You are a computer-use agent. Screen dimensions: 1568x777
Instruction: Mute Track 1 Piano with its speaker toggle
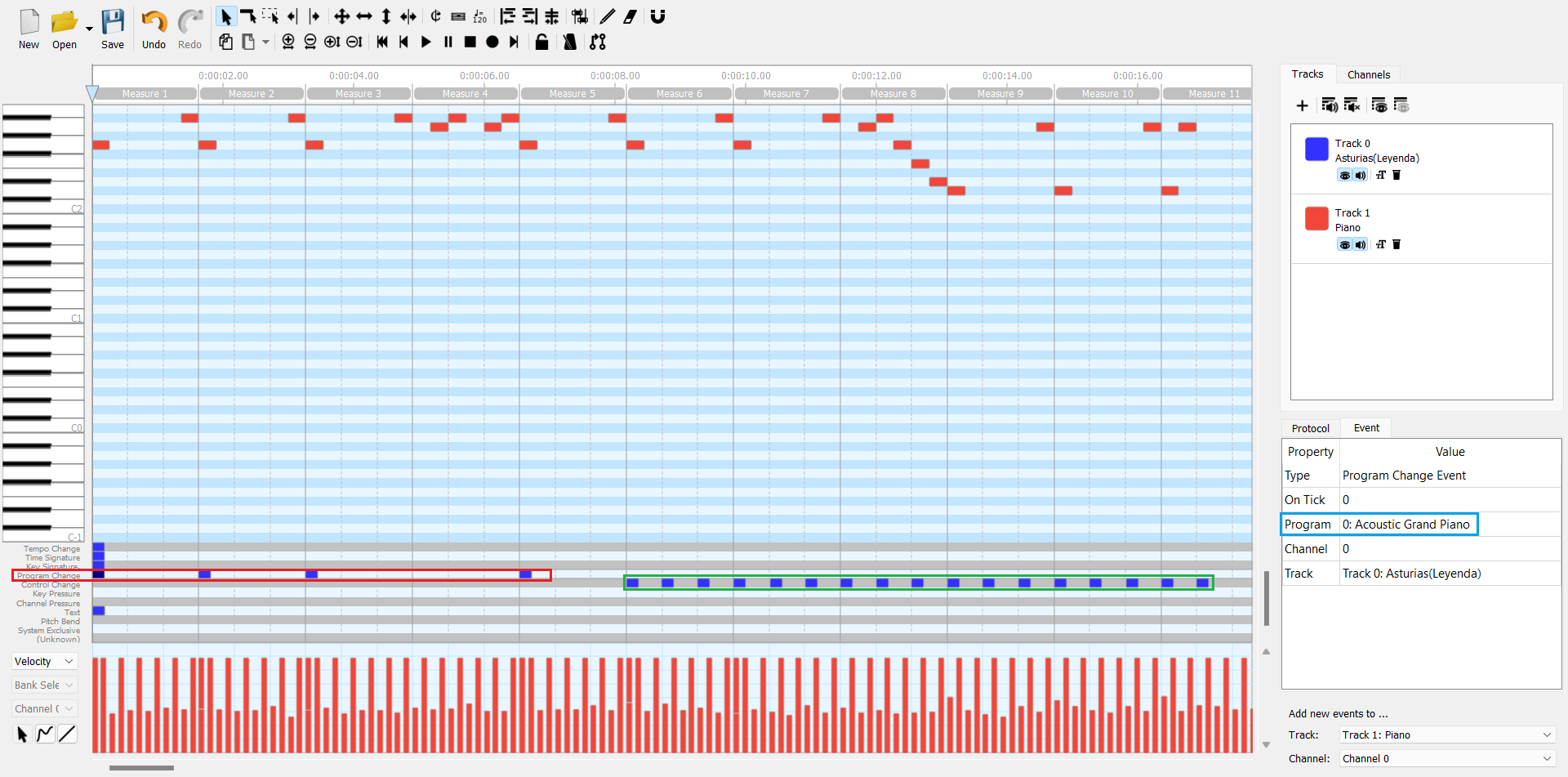click(1360, 244)
